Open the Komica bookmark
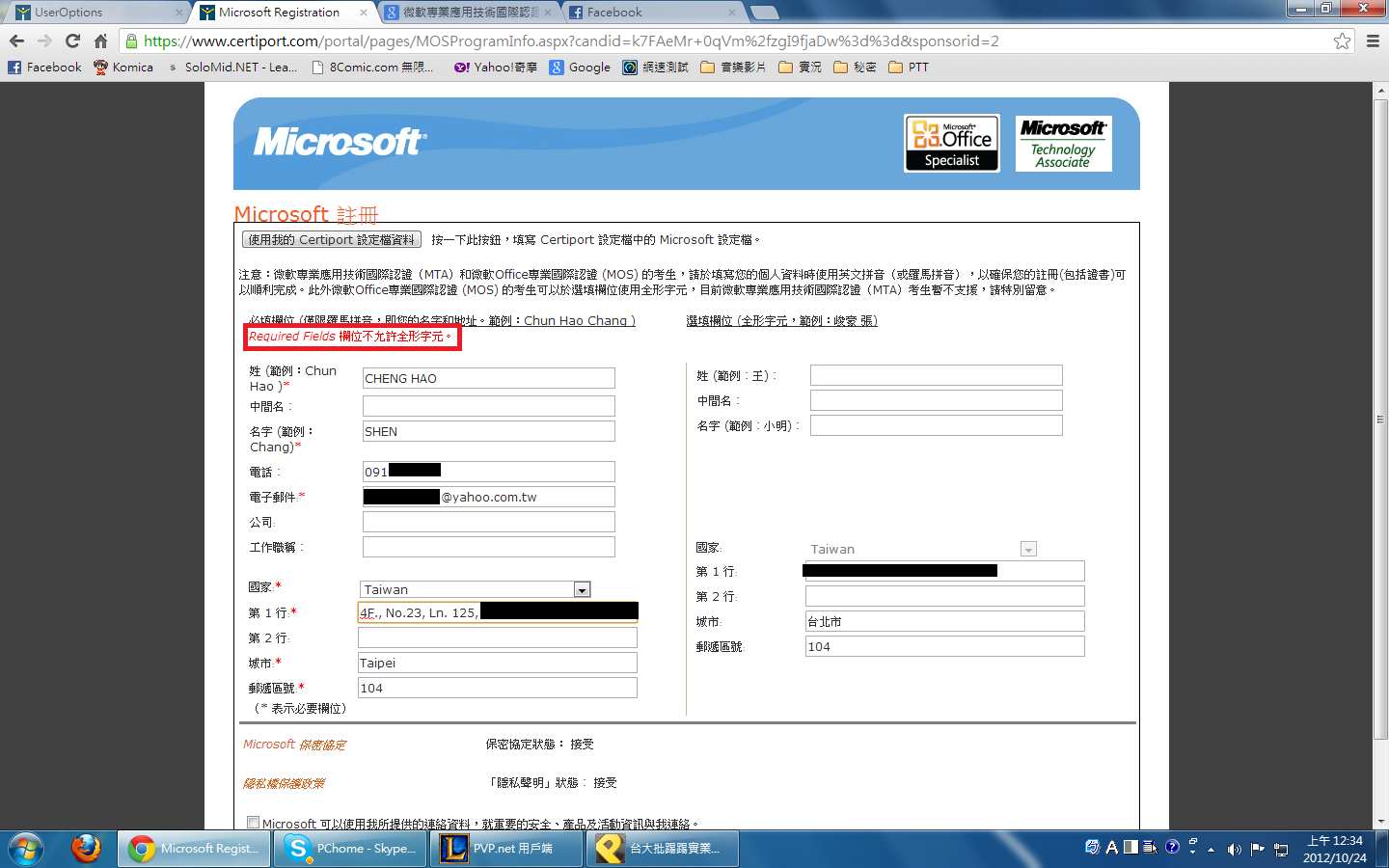The image size is (1389, 868). pyautogui.click(x=123, y=67)
